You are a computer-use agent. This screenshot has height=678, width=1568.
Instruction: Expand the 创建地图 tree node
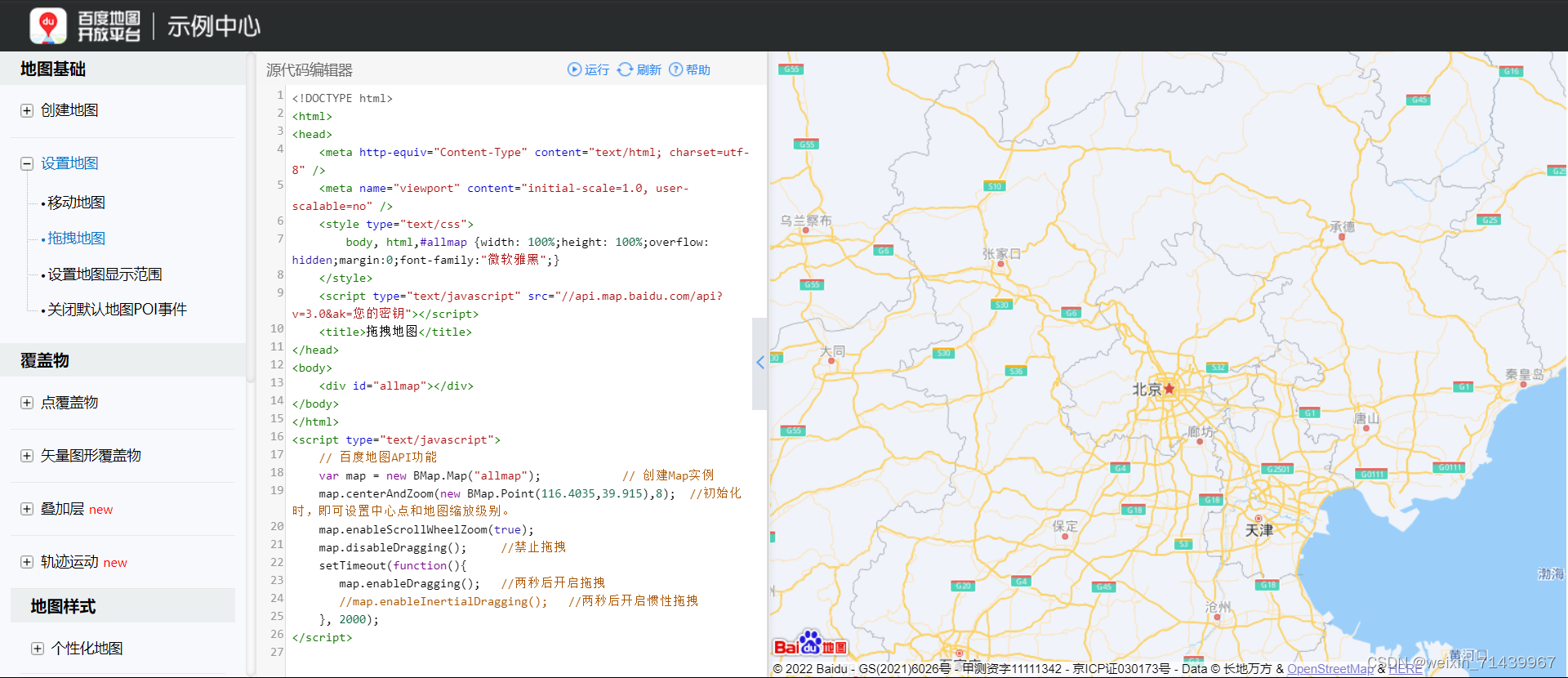pyautogui.click(x=27, y=110)
